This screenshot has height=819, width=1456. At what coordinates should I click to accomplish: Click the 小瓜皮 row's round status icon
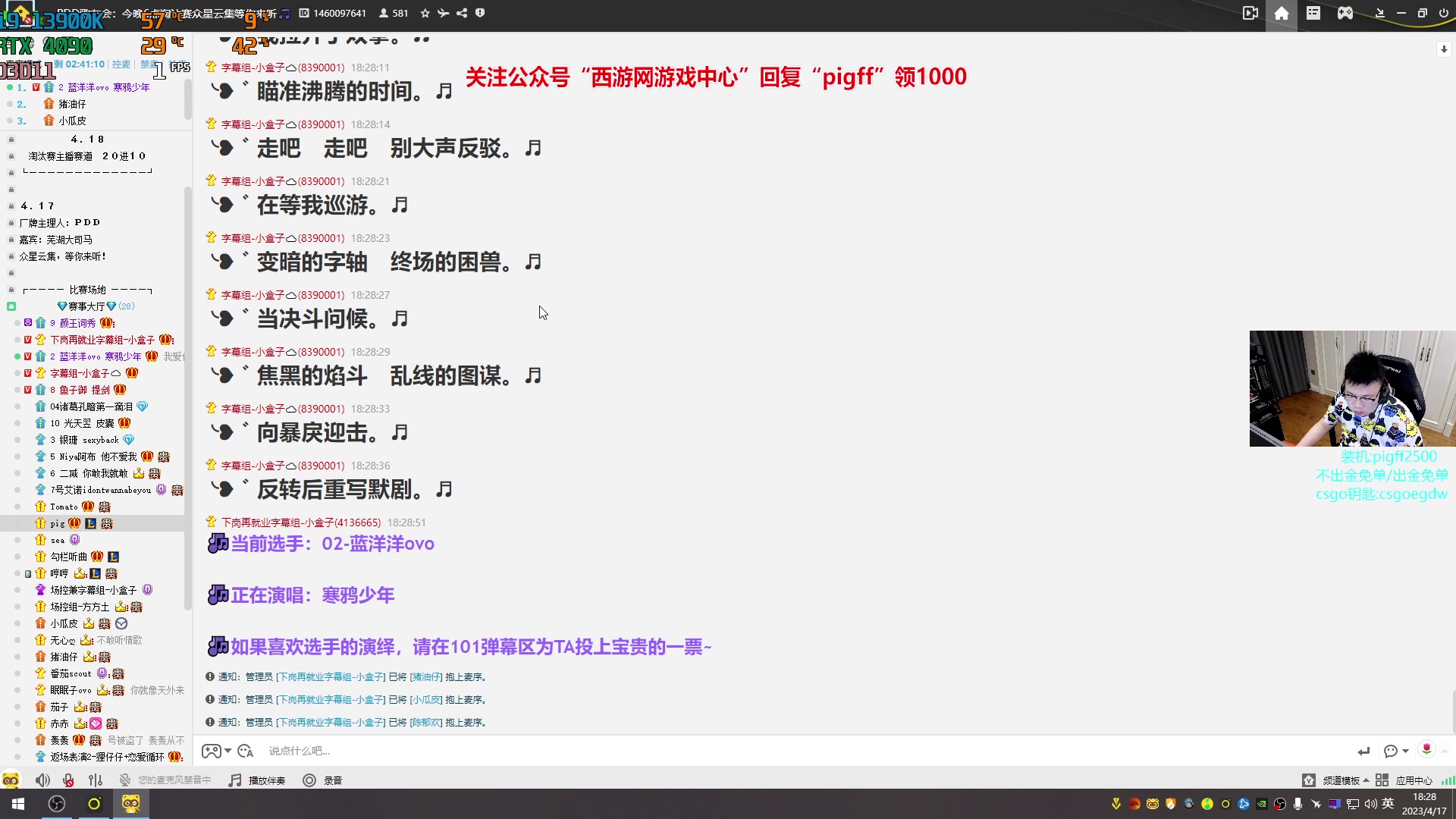121,623
